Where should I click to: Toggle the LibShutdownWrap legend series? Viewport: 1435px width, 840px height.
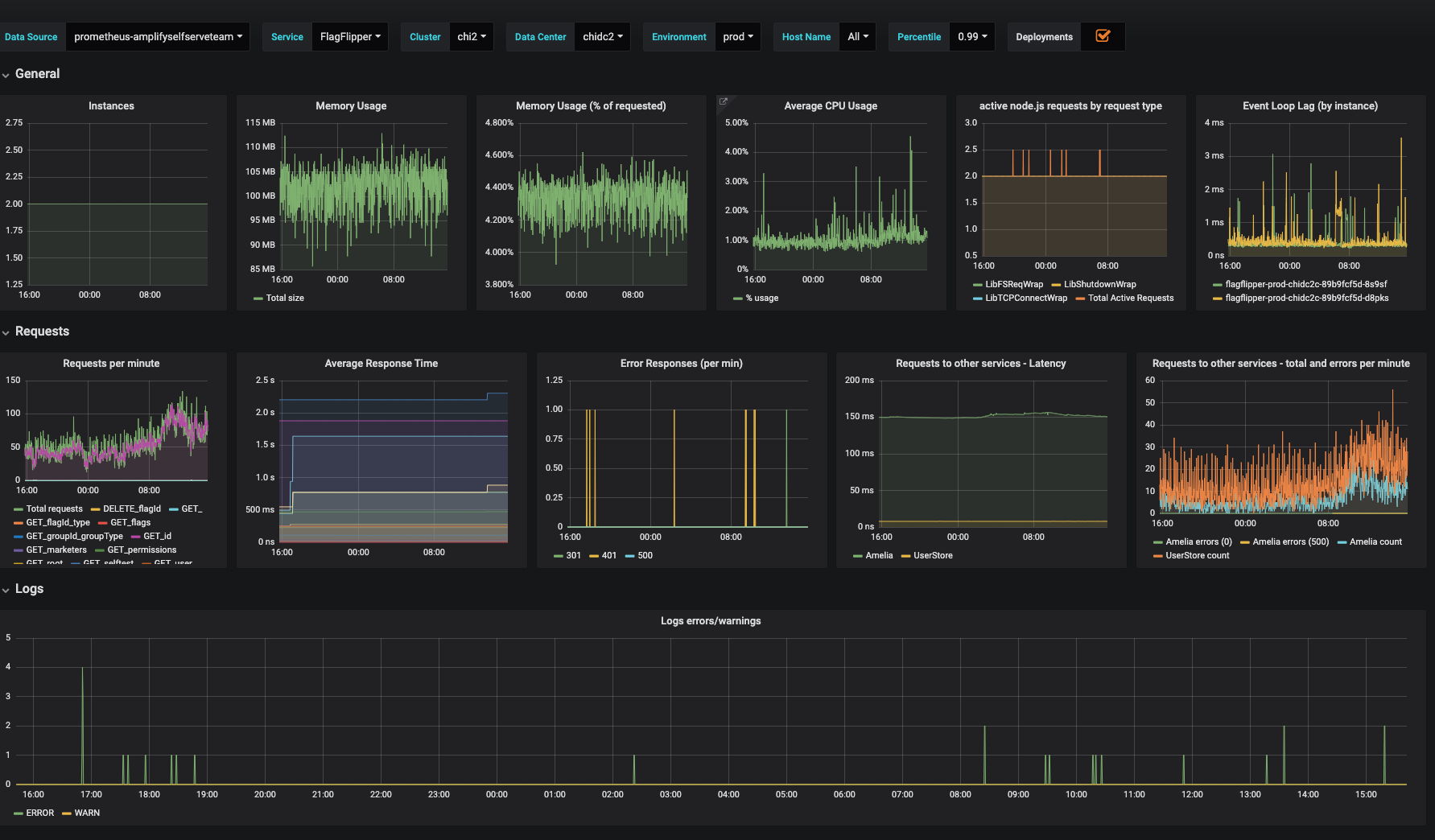coord(1100,285)
